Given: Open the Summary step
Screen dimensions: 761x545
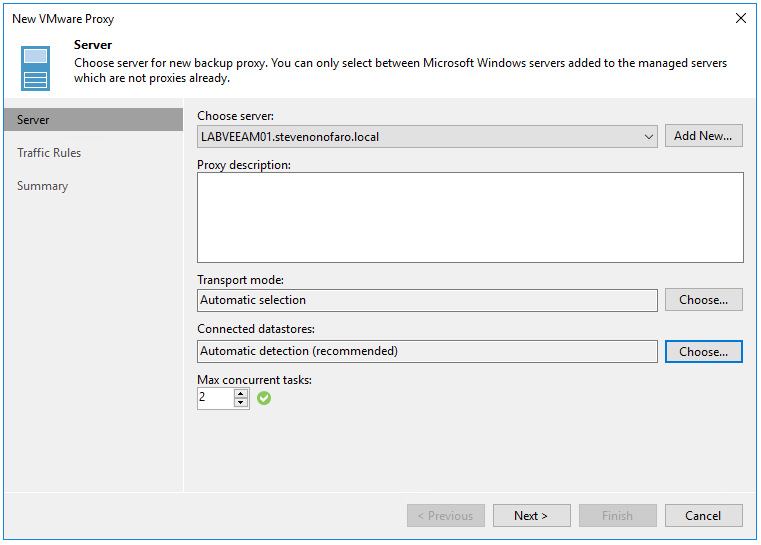Looking at the screenshot, I should (x=42, y=186).
